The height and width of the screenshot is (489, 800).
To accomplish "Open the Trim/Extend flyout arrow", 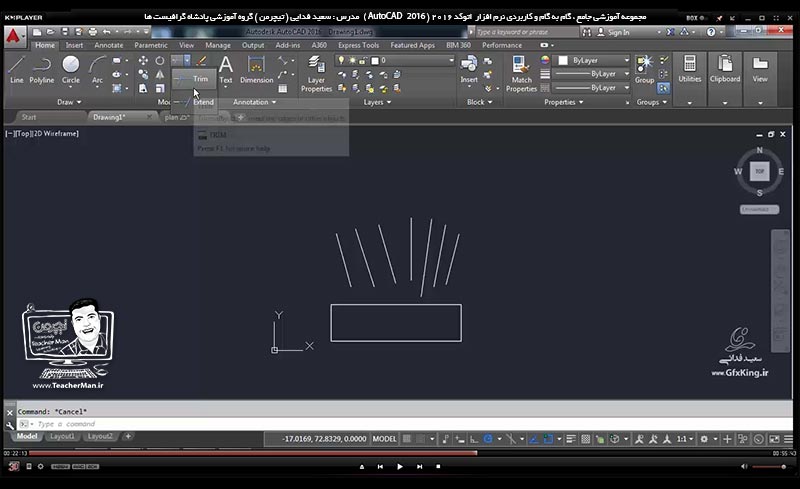I will (x=187, y=61).
